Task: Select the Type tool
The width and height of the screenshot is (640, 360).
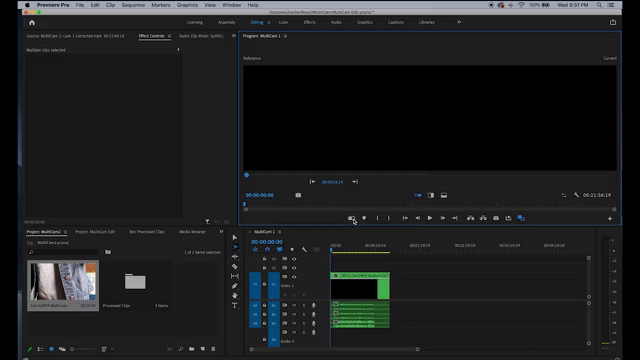Action: pos(235,305)
